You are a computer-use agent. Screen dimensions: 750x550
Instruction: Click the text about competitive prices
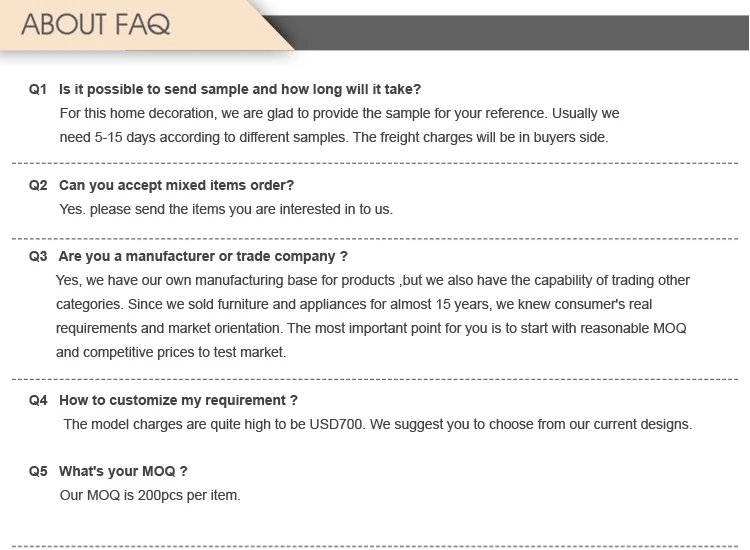click(171, 352)
